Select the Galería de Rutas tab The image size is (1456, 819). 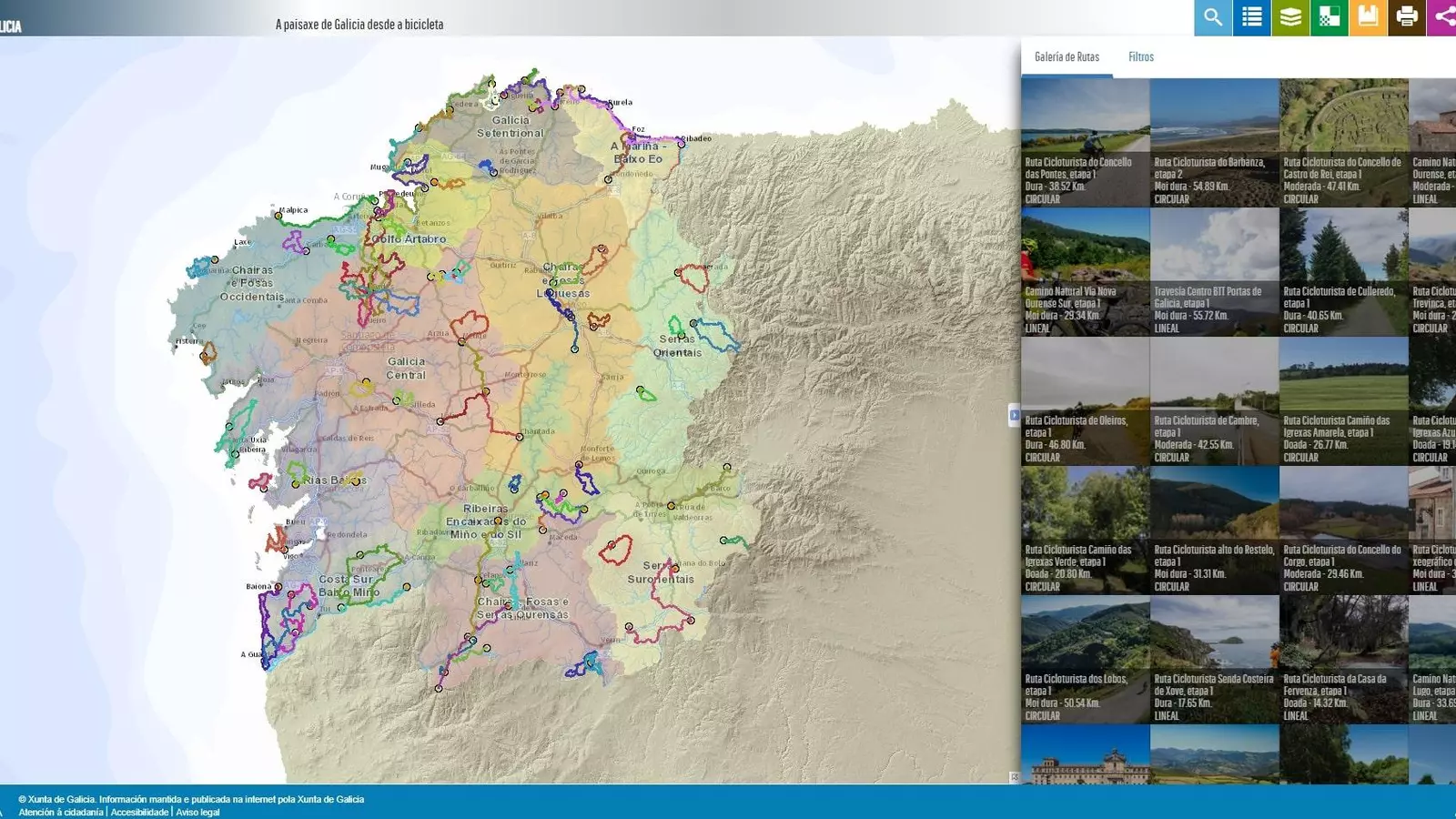[x=1067, y=57]
